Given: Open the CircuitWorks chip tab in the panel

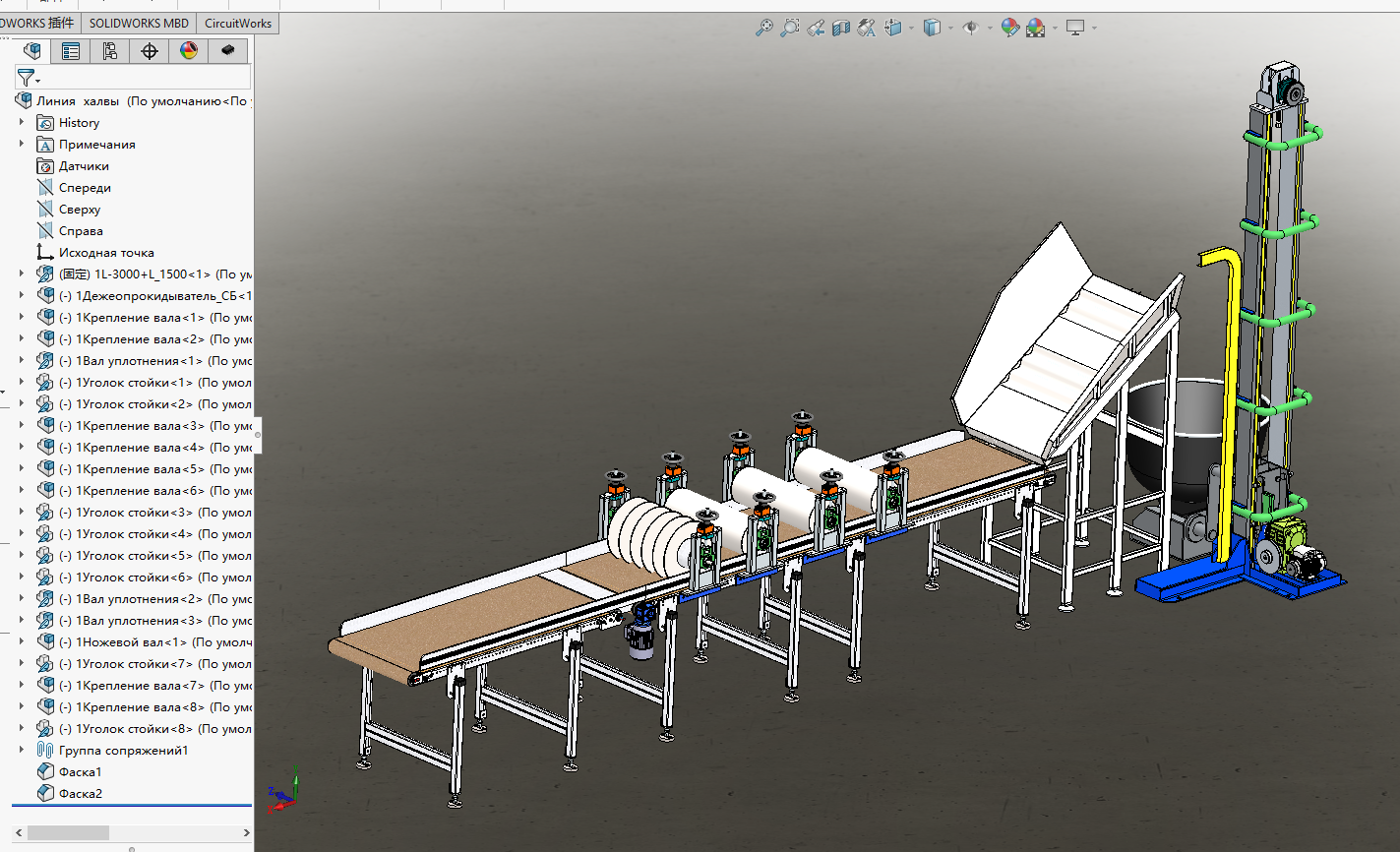Looking at the screenshot, I should click(228, 50).
